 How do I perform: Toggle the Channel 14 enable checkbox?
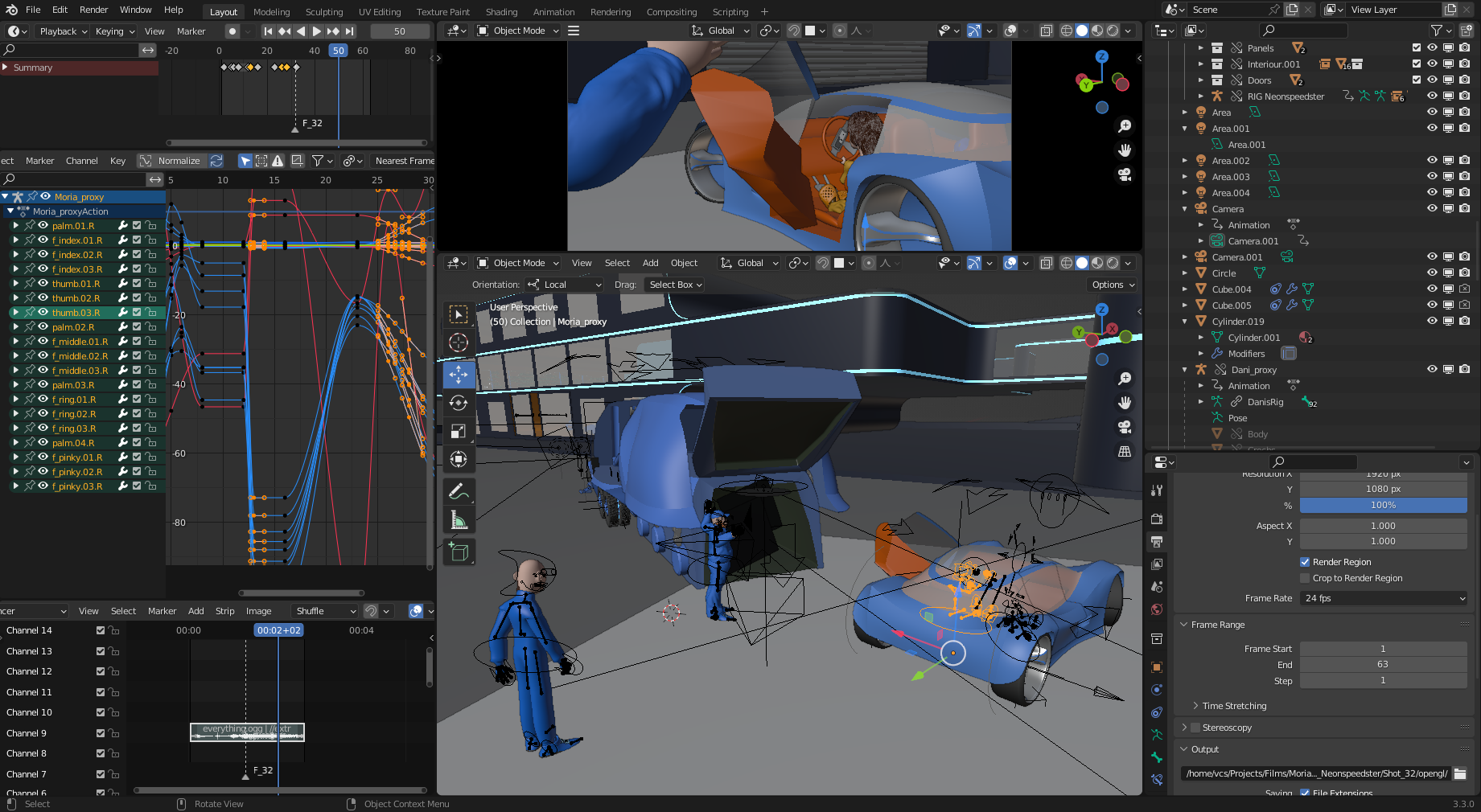101,630
